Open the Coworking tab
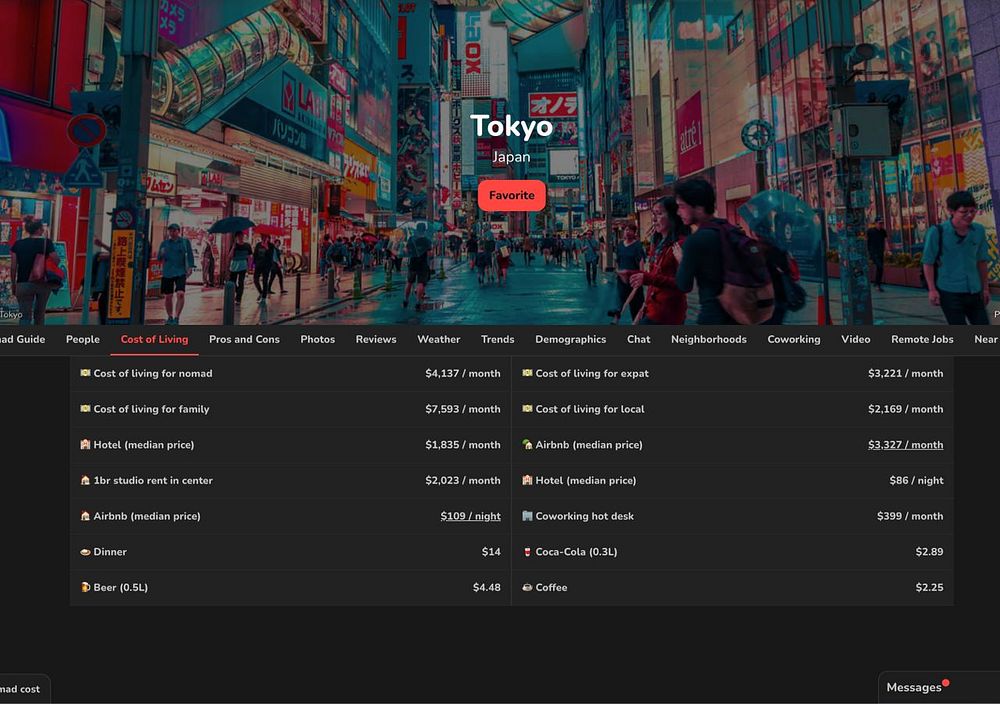Image resolution: width=1000 pixels, height=704 pixels. point(793,339)
